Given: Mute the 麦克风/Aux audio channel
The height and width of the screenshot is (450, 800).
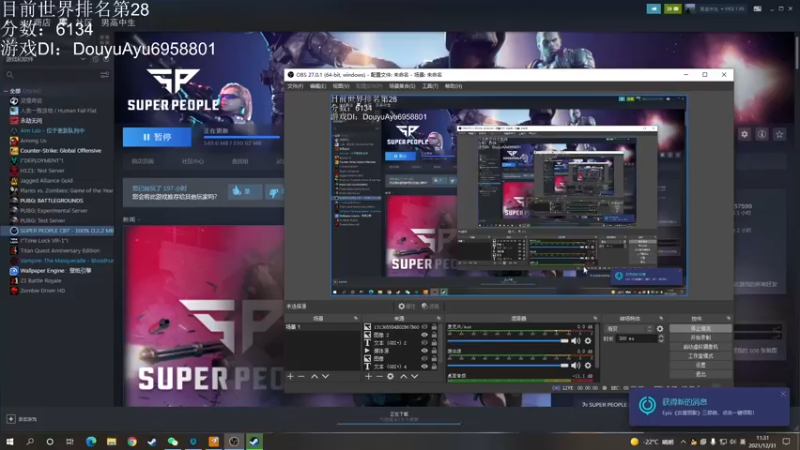Looking at the screenshot, I should click(x=576, y=341).
